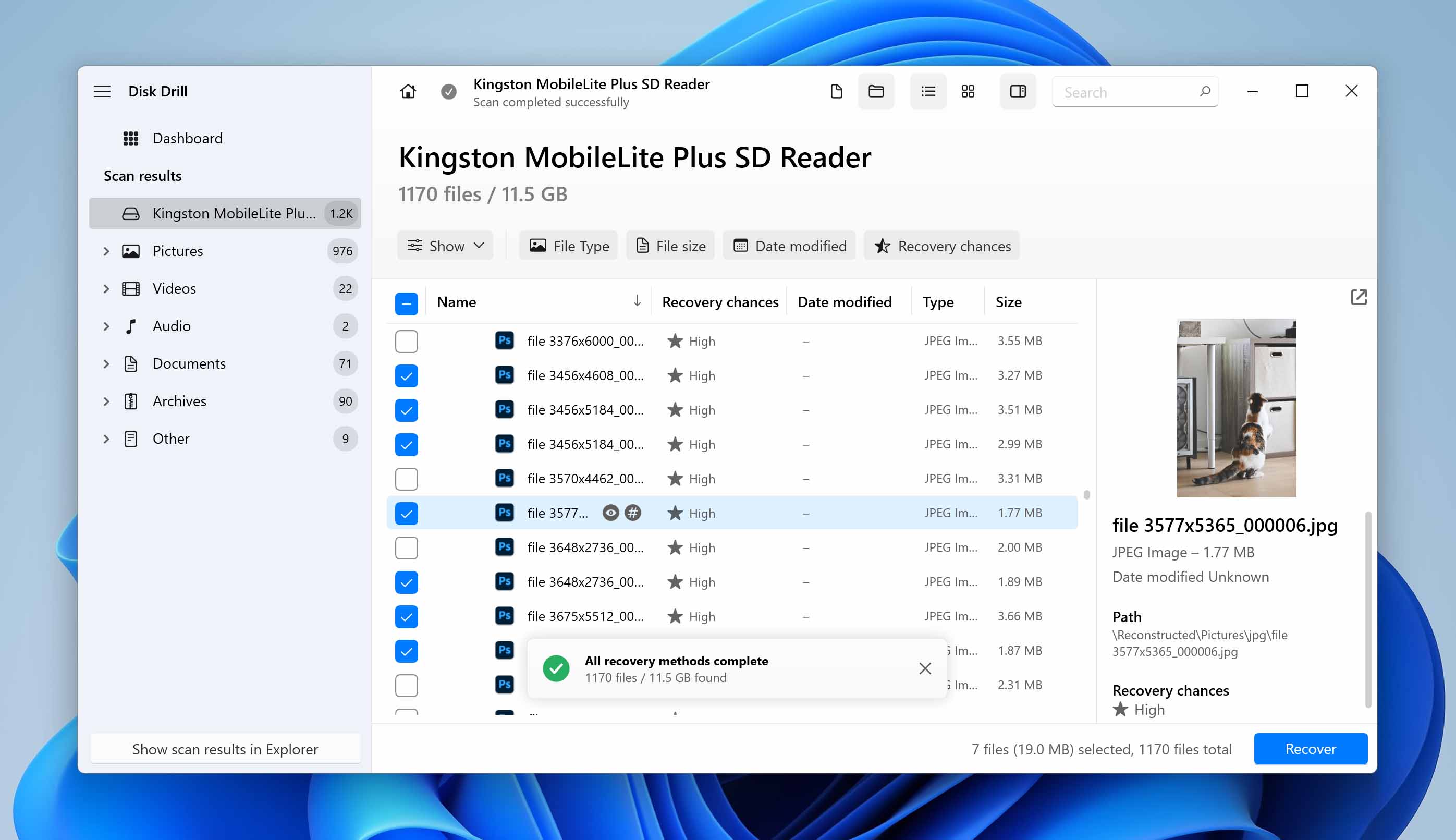This screenshot has width=1456, height=840.
Task: Expand the Archives category chevron
Action: pos(106,401)
